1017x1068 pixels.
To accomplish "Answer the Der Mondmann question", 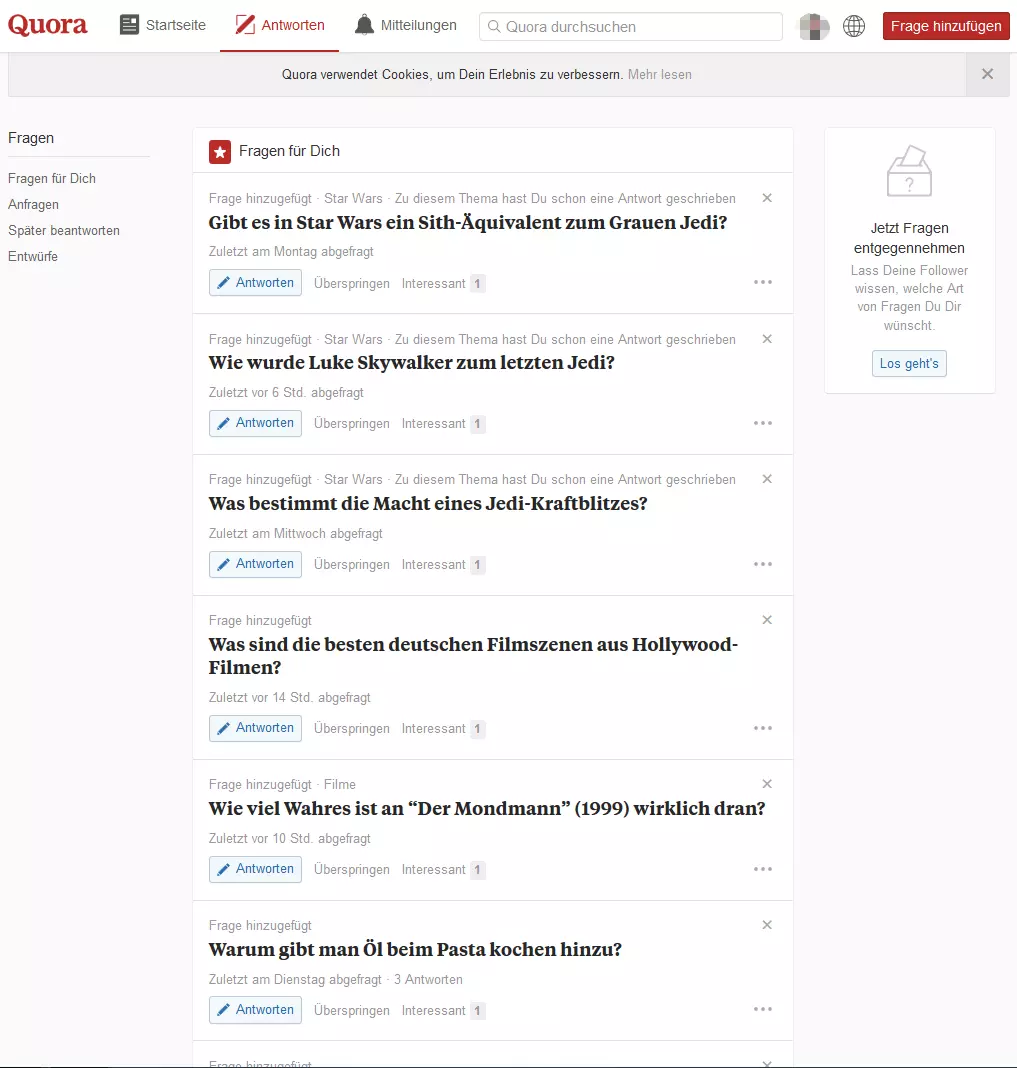I will point(255,869).
